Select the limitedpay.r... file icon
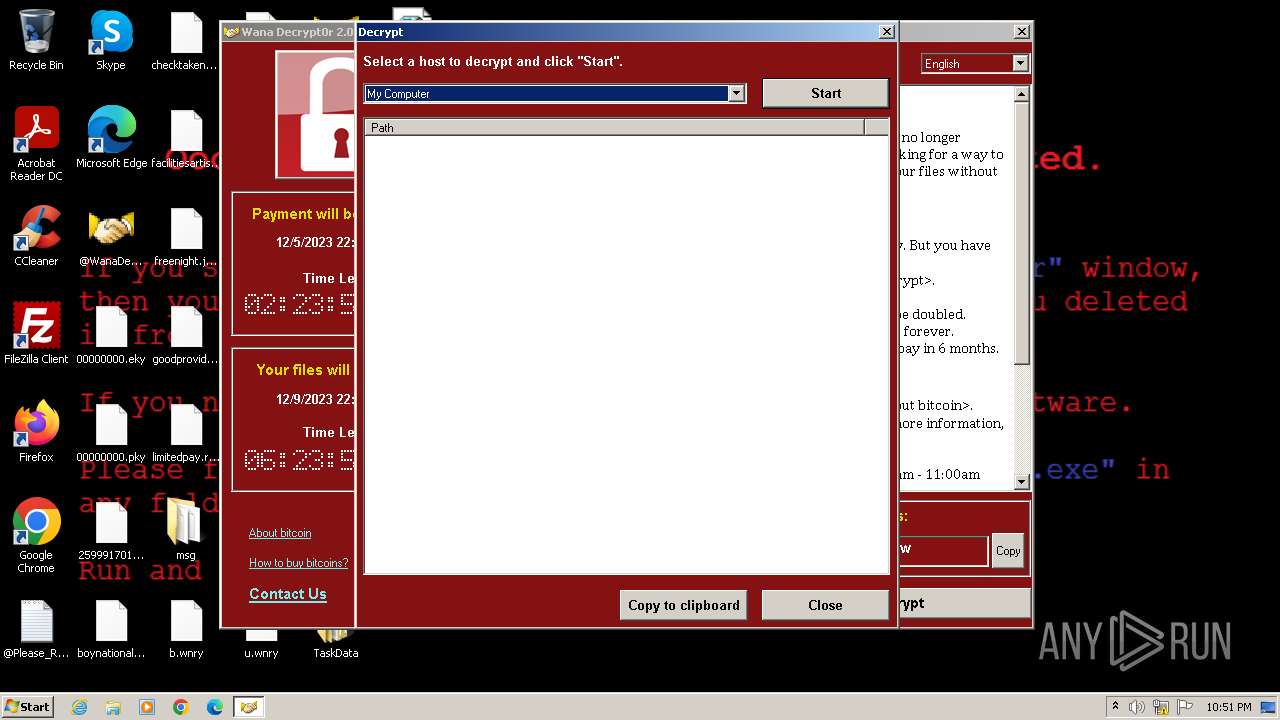1280x720 pixels. point(185,432)
